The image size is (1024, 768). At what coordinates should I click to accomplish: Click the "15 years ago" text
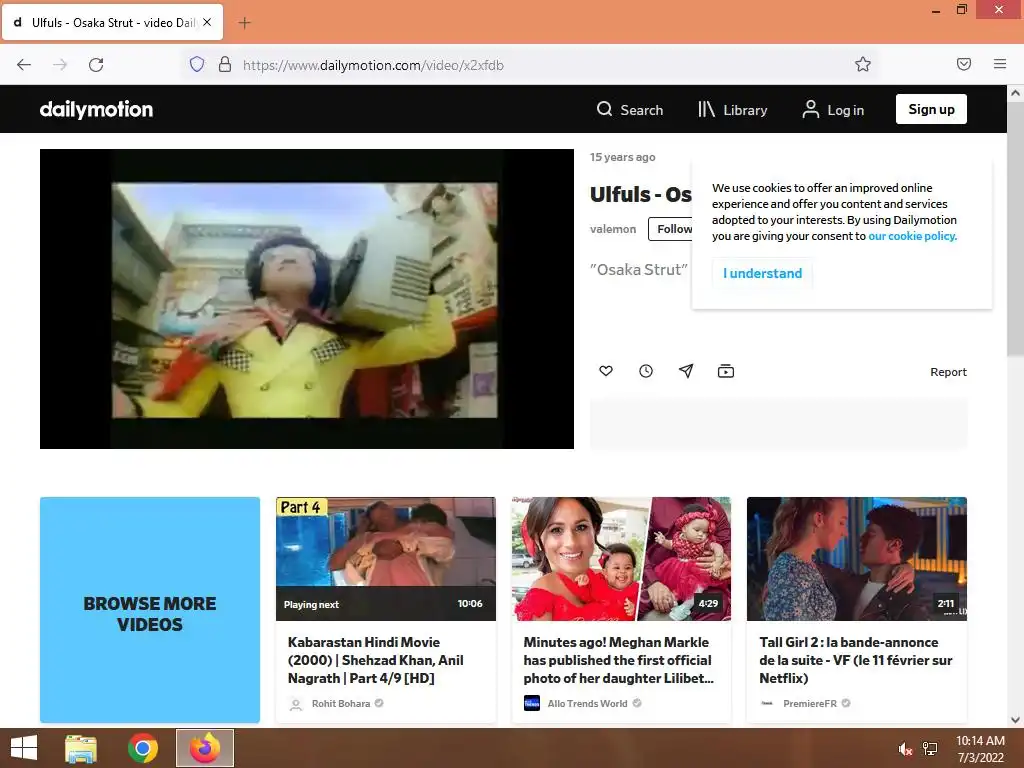click(x=622, y=157)
